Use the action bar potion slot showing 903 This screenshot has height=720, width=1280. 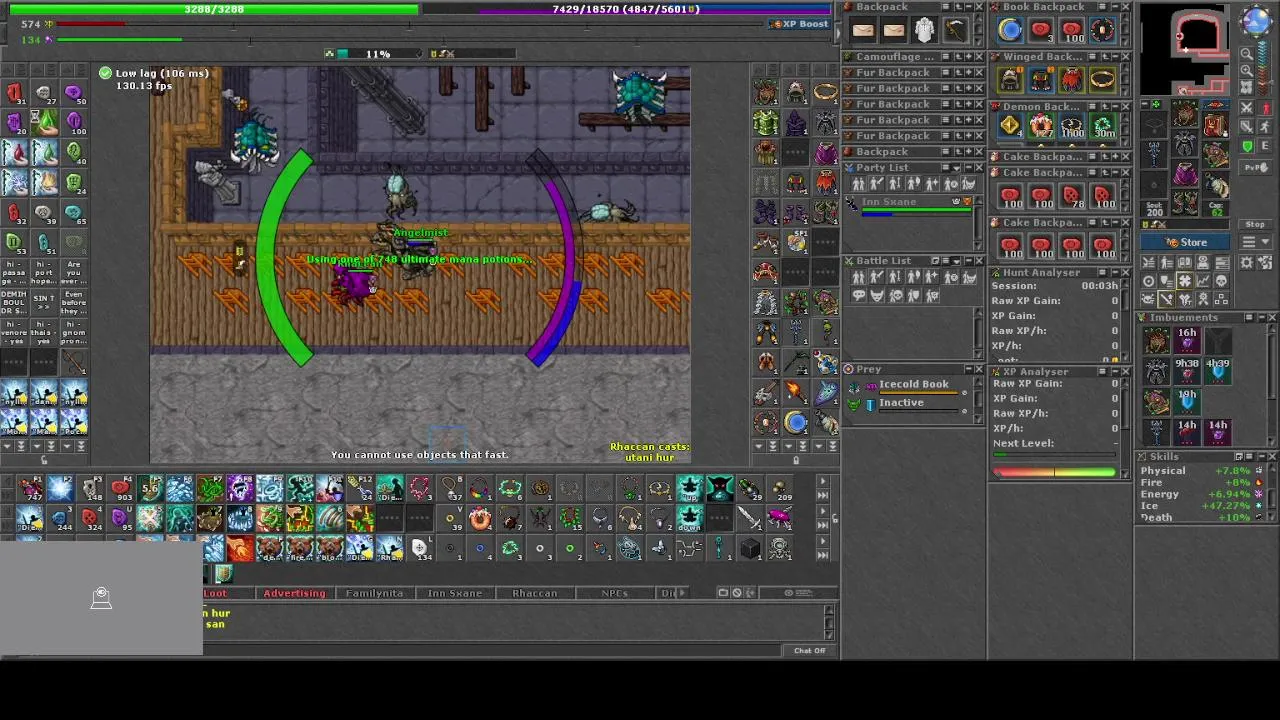(x=120, y=488)
